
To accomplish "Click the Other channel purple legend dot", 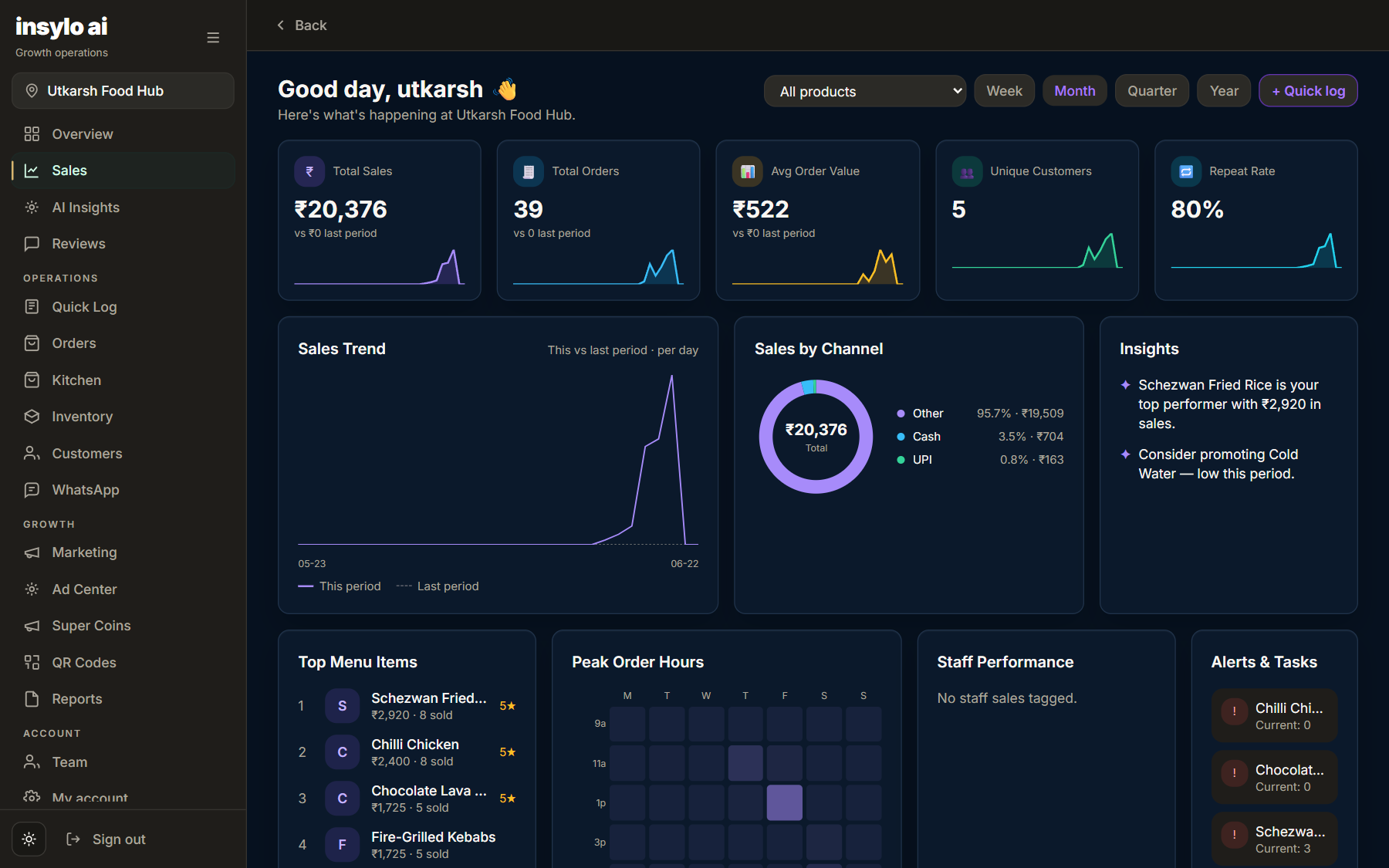I will click(901, 414).
